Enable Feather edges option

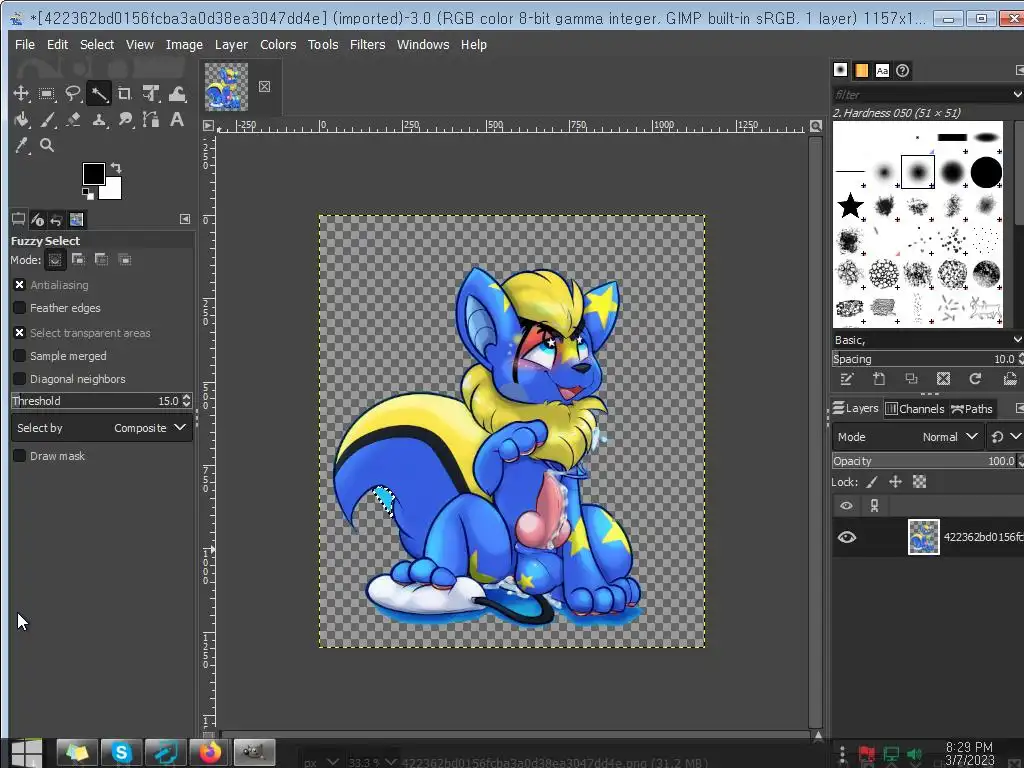point(20,308)
